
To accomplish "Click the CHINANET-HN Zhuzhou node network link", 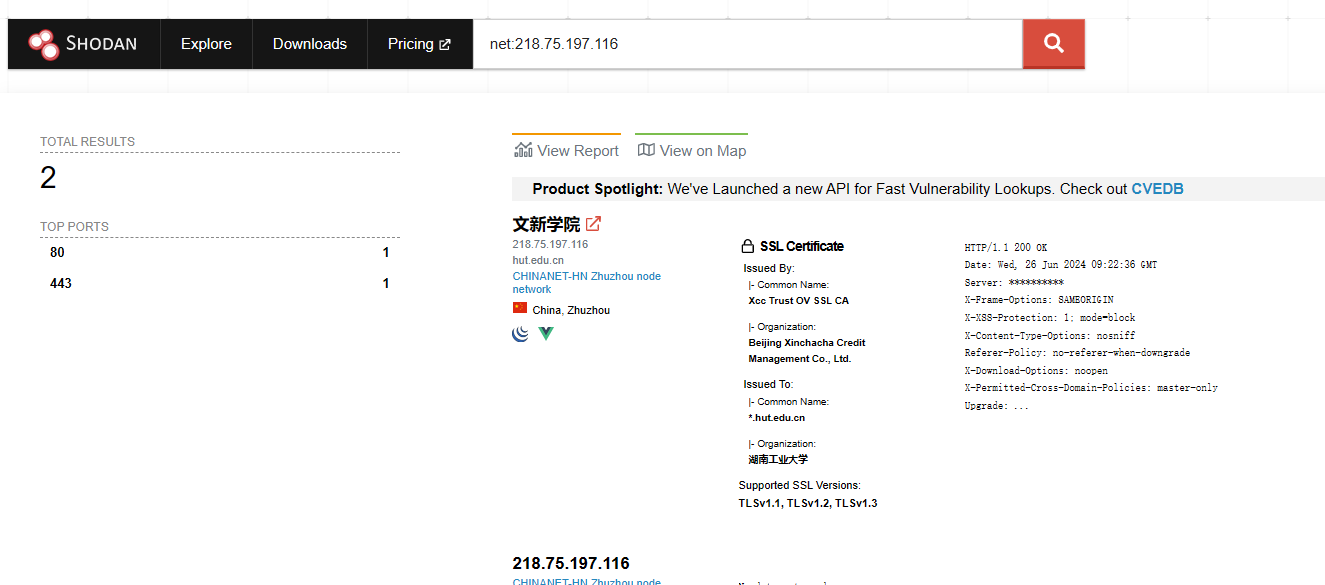I will click(586, 282).
